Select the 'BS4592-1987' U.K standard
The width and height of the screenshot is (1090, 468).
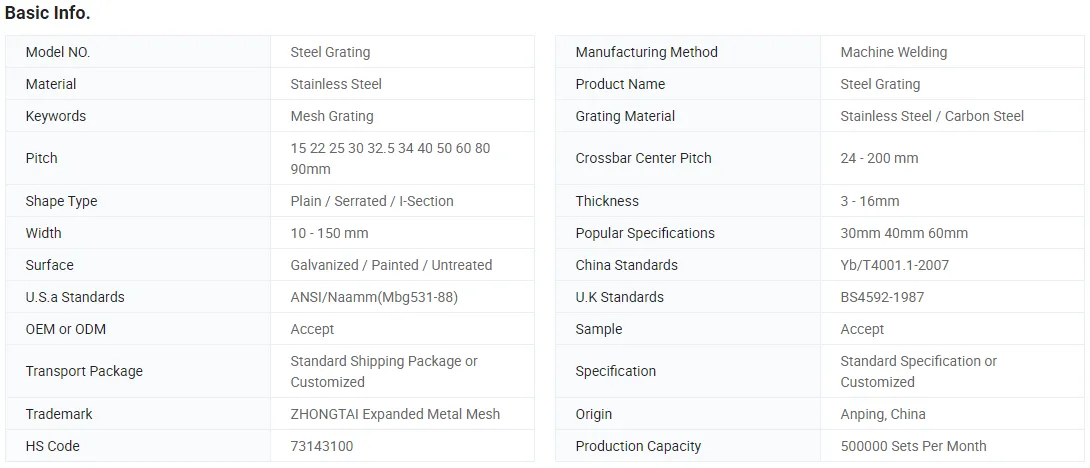tap(882, 297)
